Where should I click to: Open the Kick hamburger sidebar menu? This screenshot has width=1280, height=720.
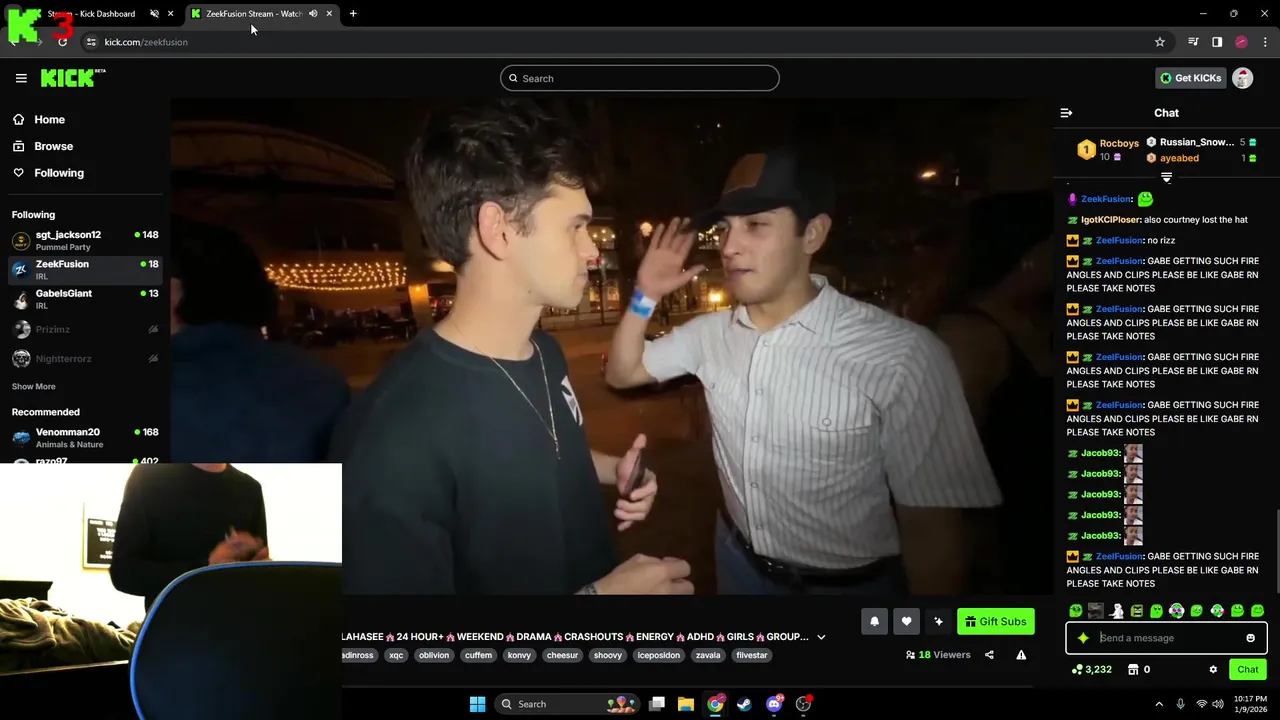21,78
